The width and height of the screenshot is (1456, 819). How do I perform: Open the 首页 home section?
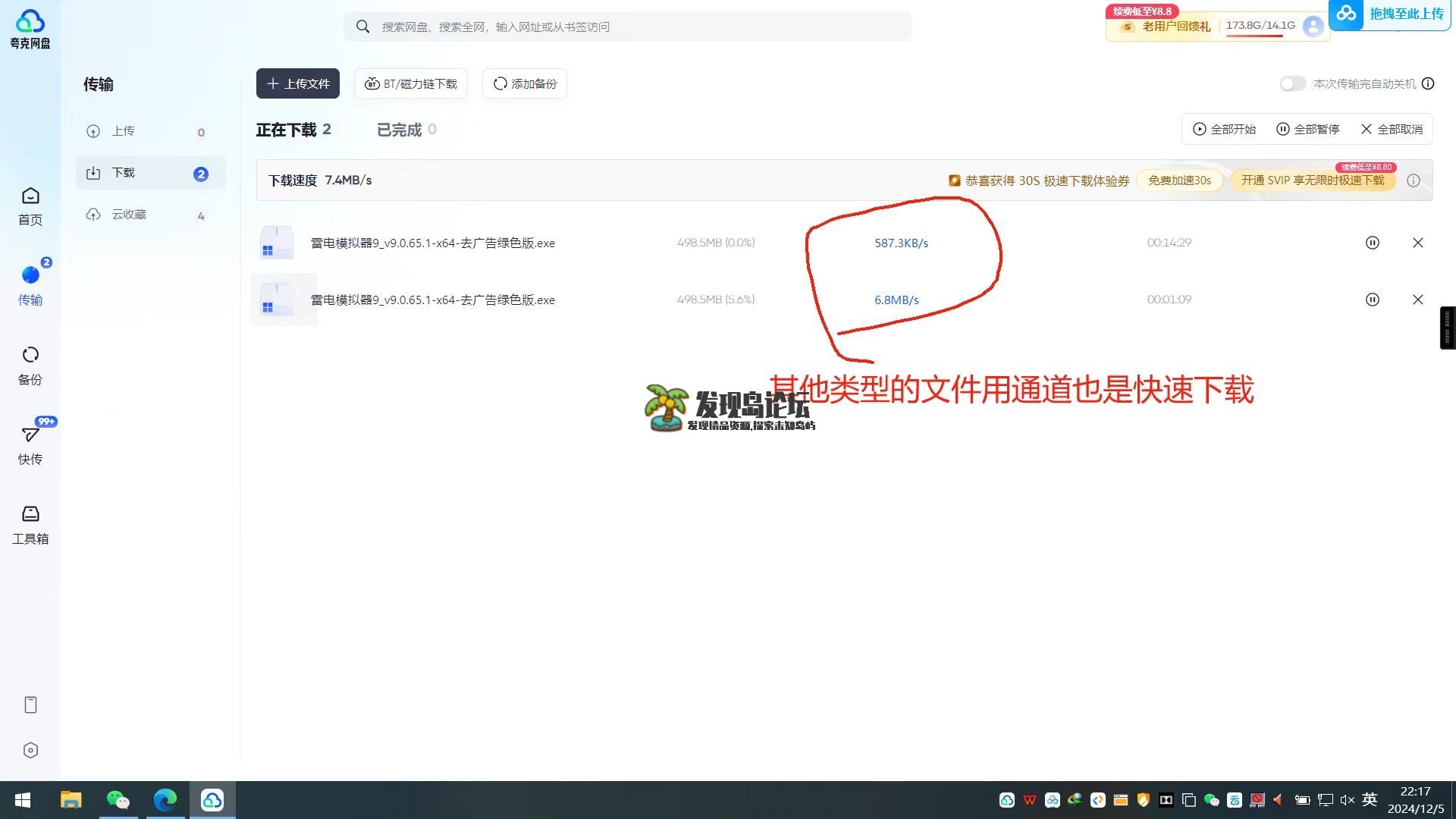tap(30, 206)
